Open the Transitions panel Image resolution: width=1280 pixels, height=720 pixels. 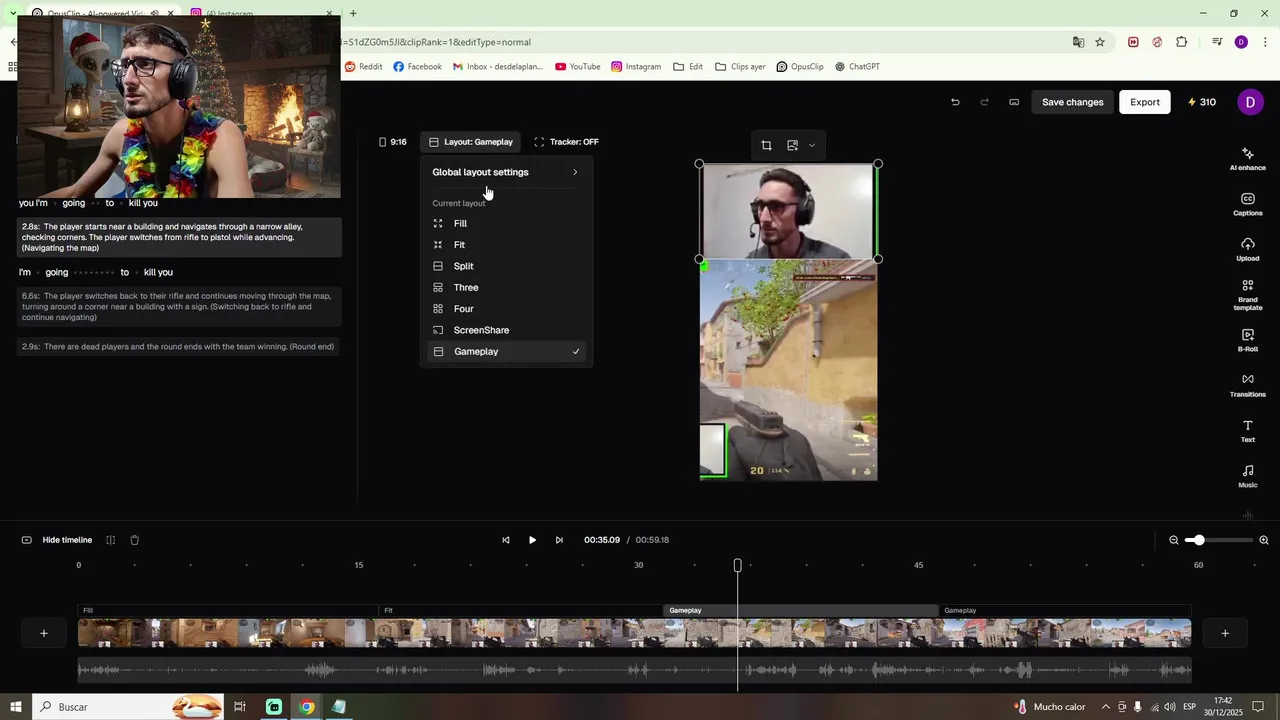(x=1247, y=385)
